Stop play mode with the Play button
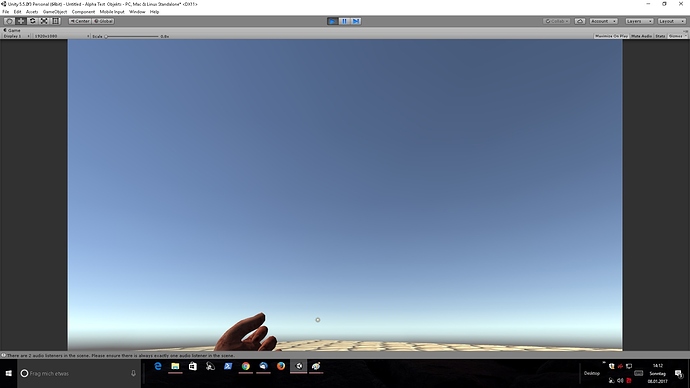This screenshot has width=690, height=388. tap(333, 21)
